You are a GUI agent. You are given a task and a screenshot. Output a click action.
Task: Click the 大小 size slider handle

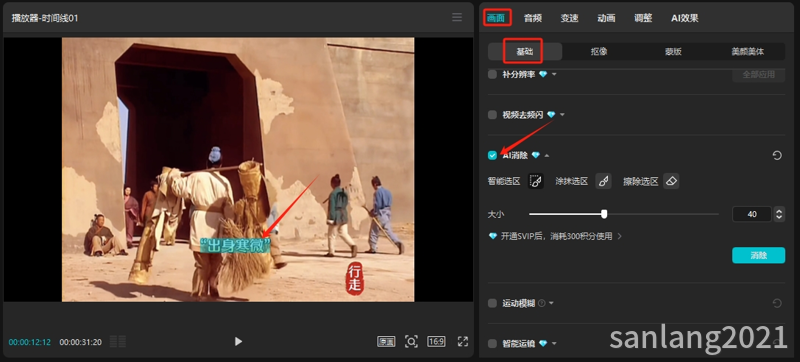coord(604,214)
